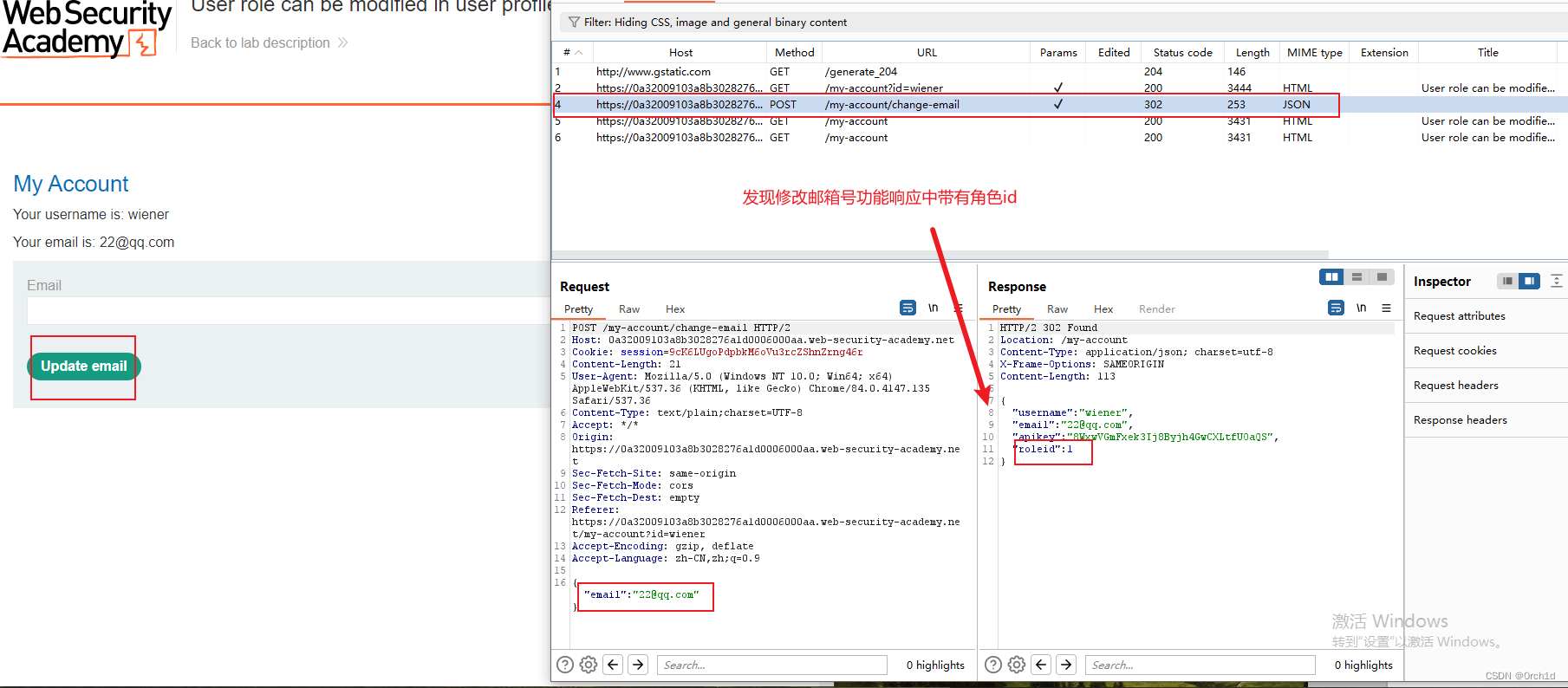
Task: Sort history by Edited column
Action: [x=1114, y=52]
